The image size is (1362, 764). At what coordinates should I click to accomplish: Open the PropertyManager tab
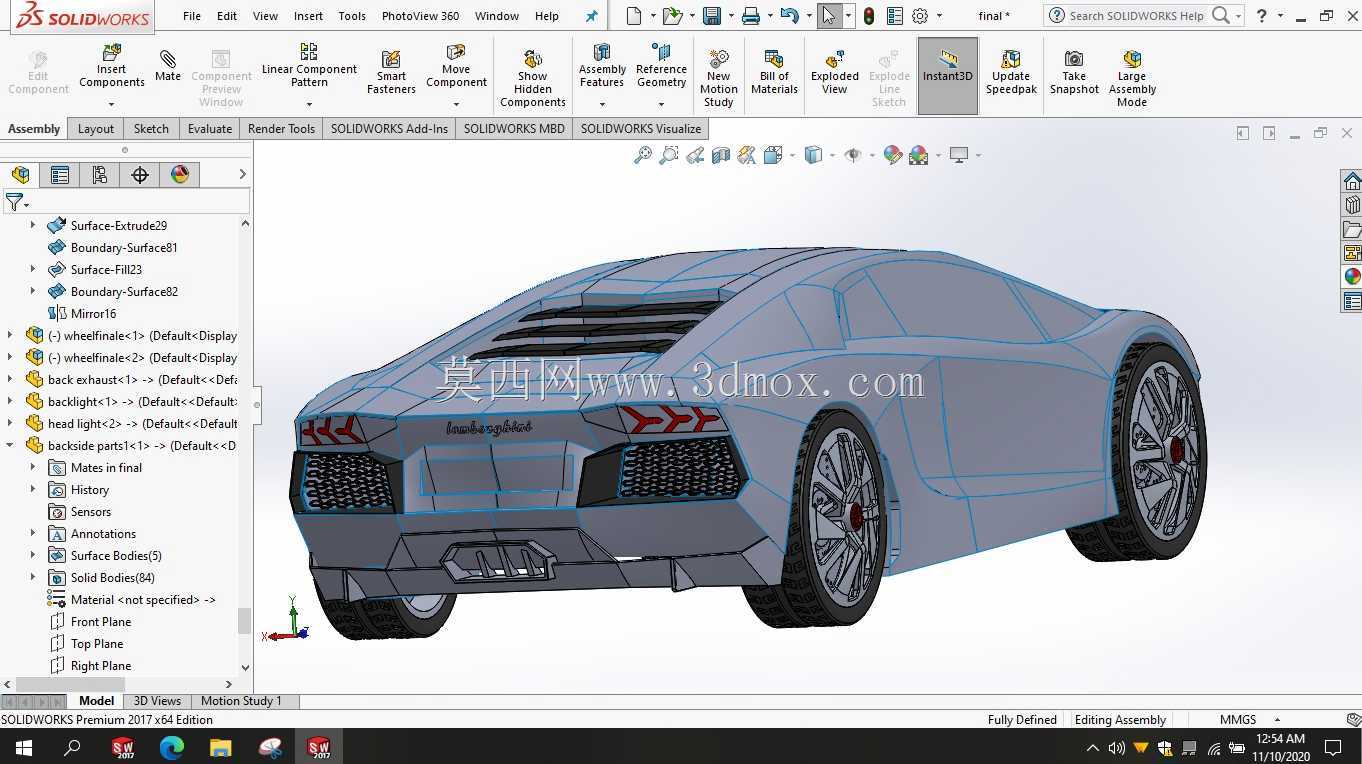click(x=60, y=175)
